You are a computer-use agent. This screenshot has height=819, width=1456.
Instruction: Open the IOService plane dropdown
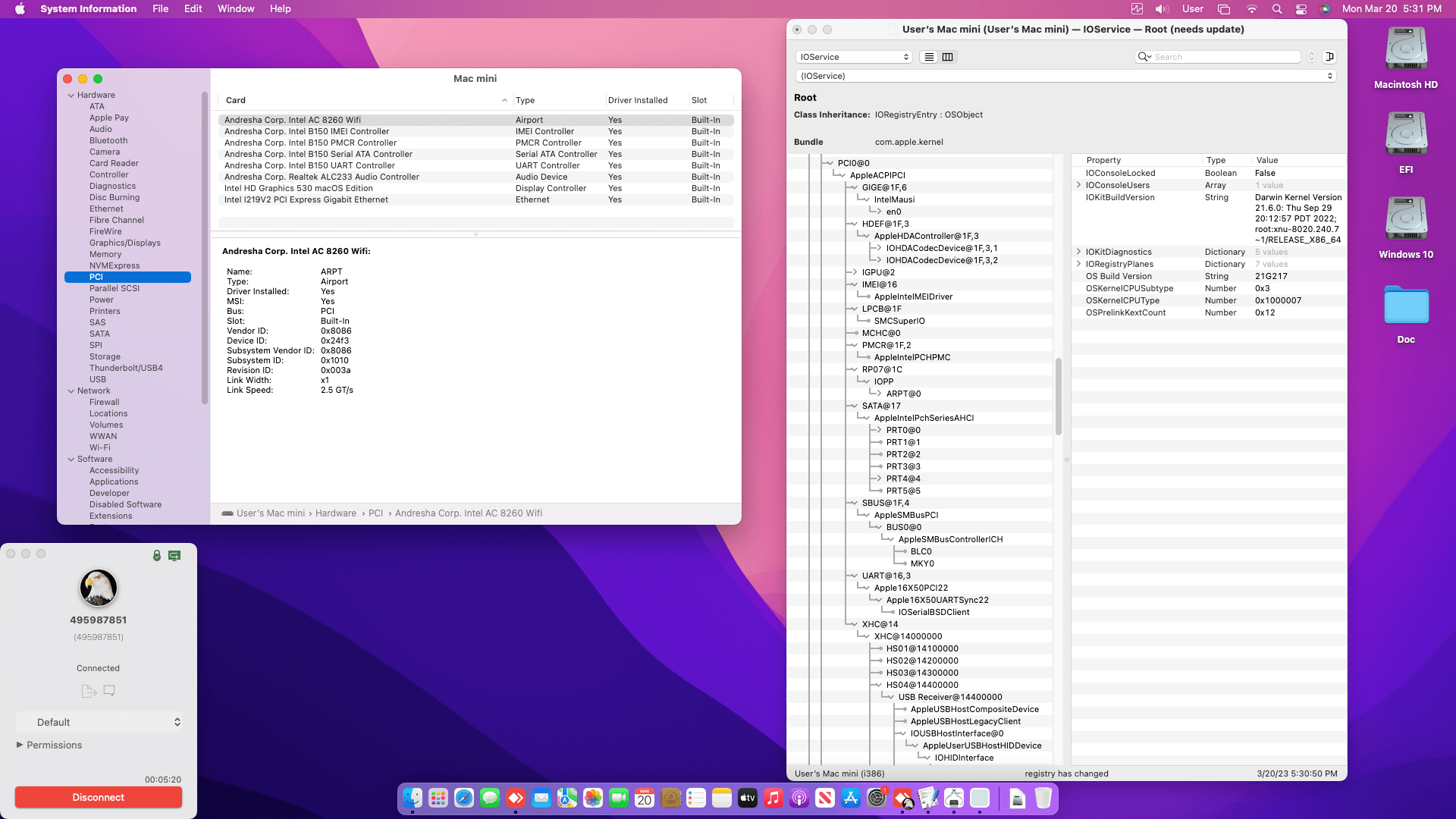(x=853, y=57)
